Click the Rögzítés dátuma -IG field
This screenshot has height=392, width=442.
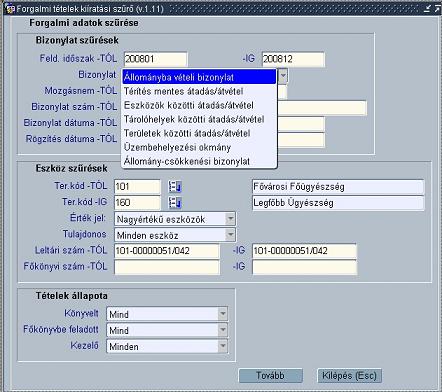[x=301, y=140]
